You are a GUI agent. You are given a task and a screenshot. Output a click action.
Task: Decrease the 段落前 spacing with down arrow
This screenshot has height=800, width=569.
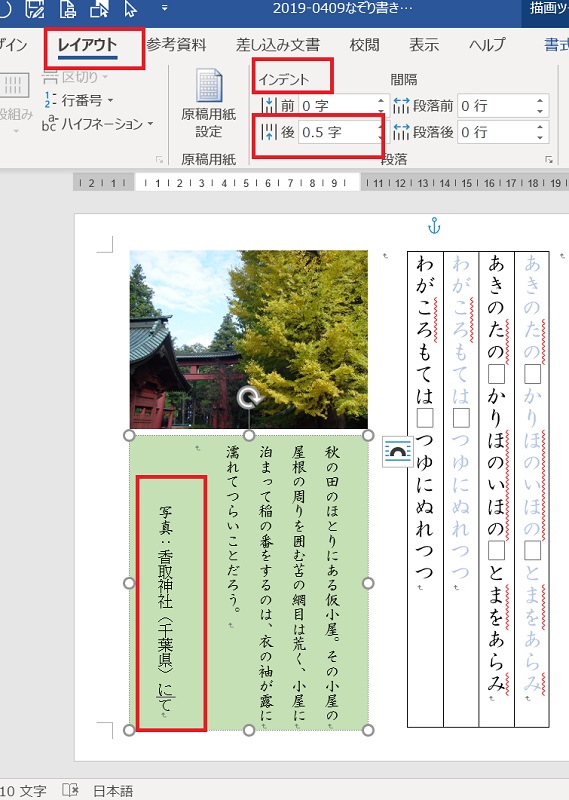point(540,111)
